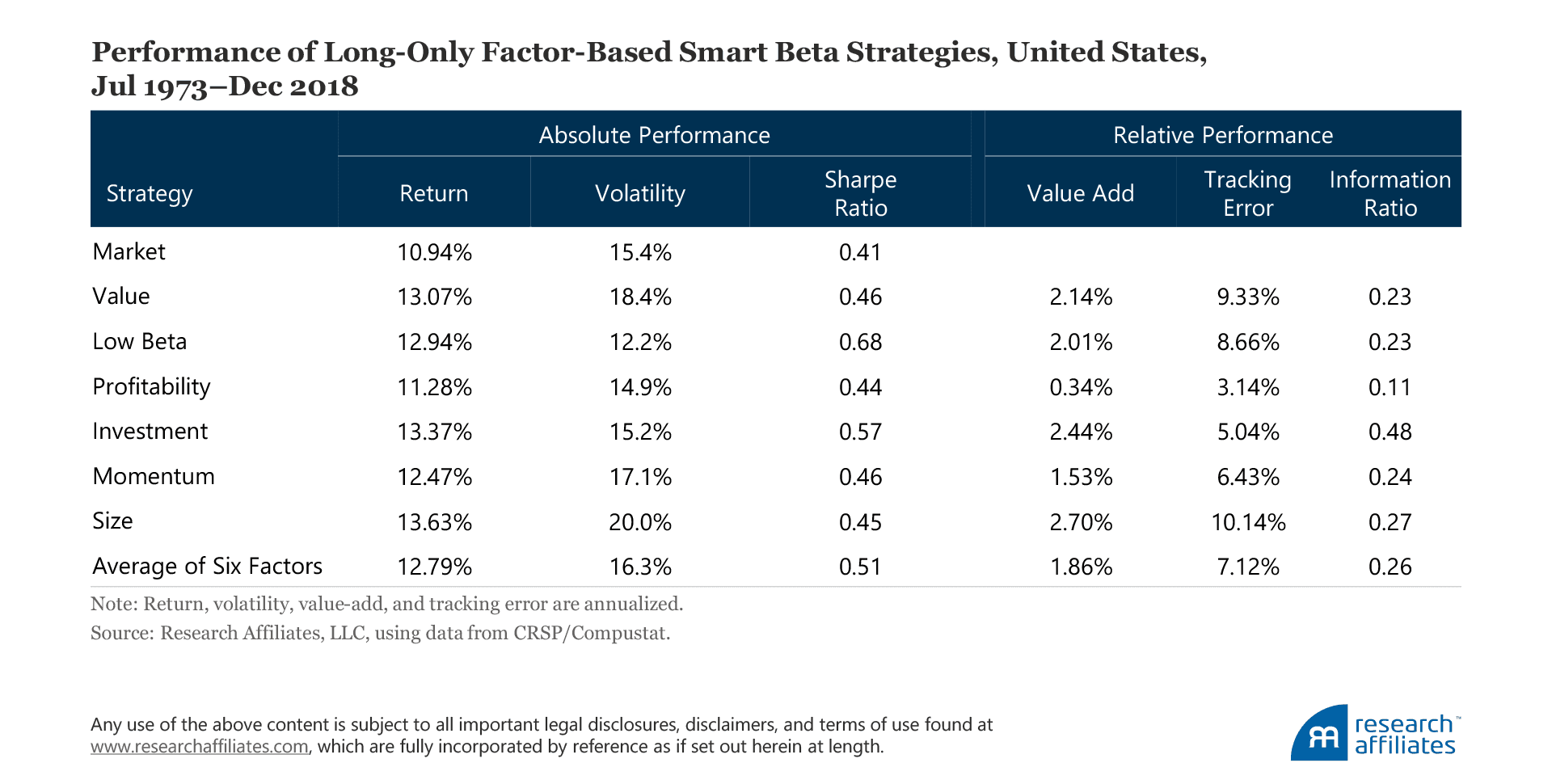Viewport: 1552px width, 784px height.
Task: Select the Profitability row label
Action: (151, 387)
